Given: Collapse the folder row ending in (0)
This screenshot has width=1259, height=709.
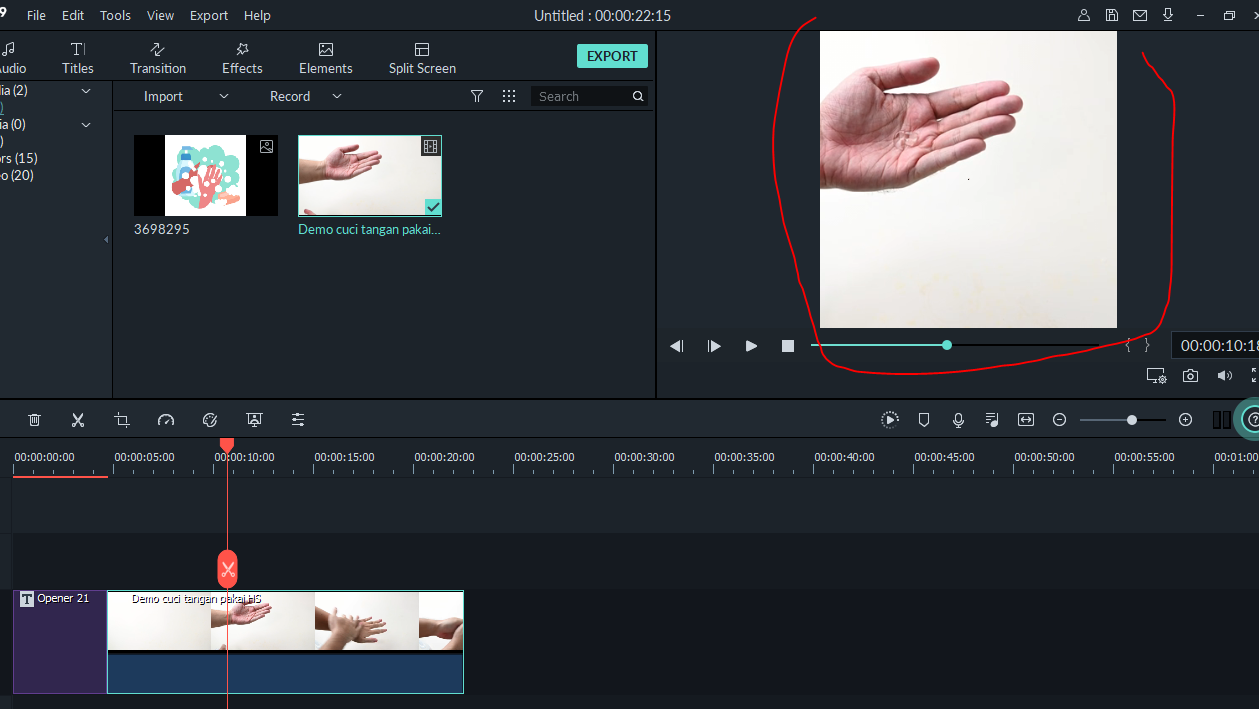Looking at the screenshot, I should point(86,125).
